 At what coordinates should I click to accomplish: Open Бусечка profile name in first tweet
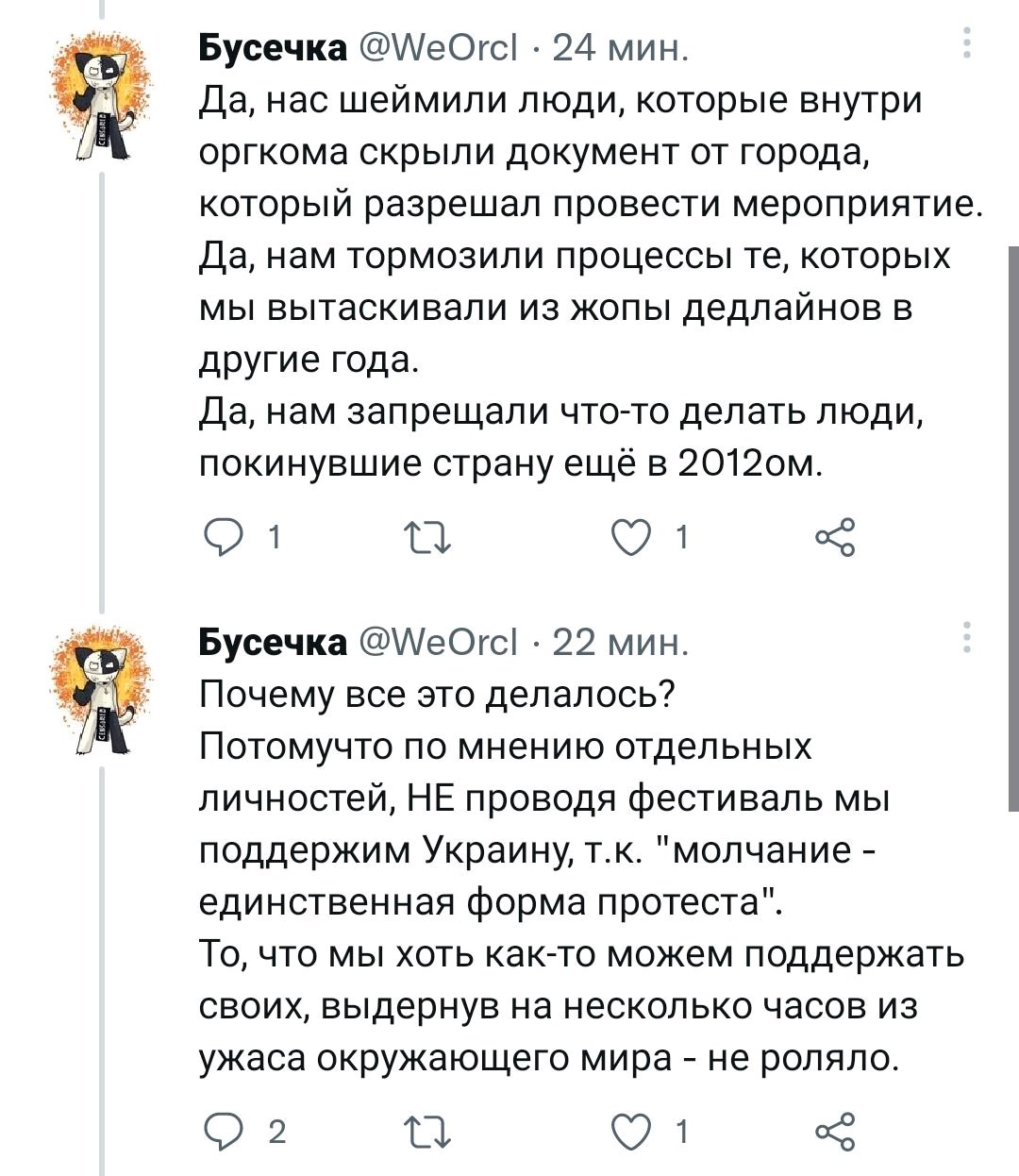[273, 48]
